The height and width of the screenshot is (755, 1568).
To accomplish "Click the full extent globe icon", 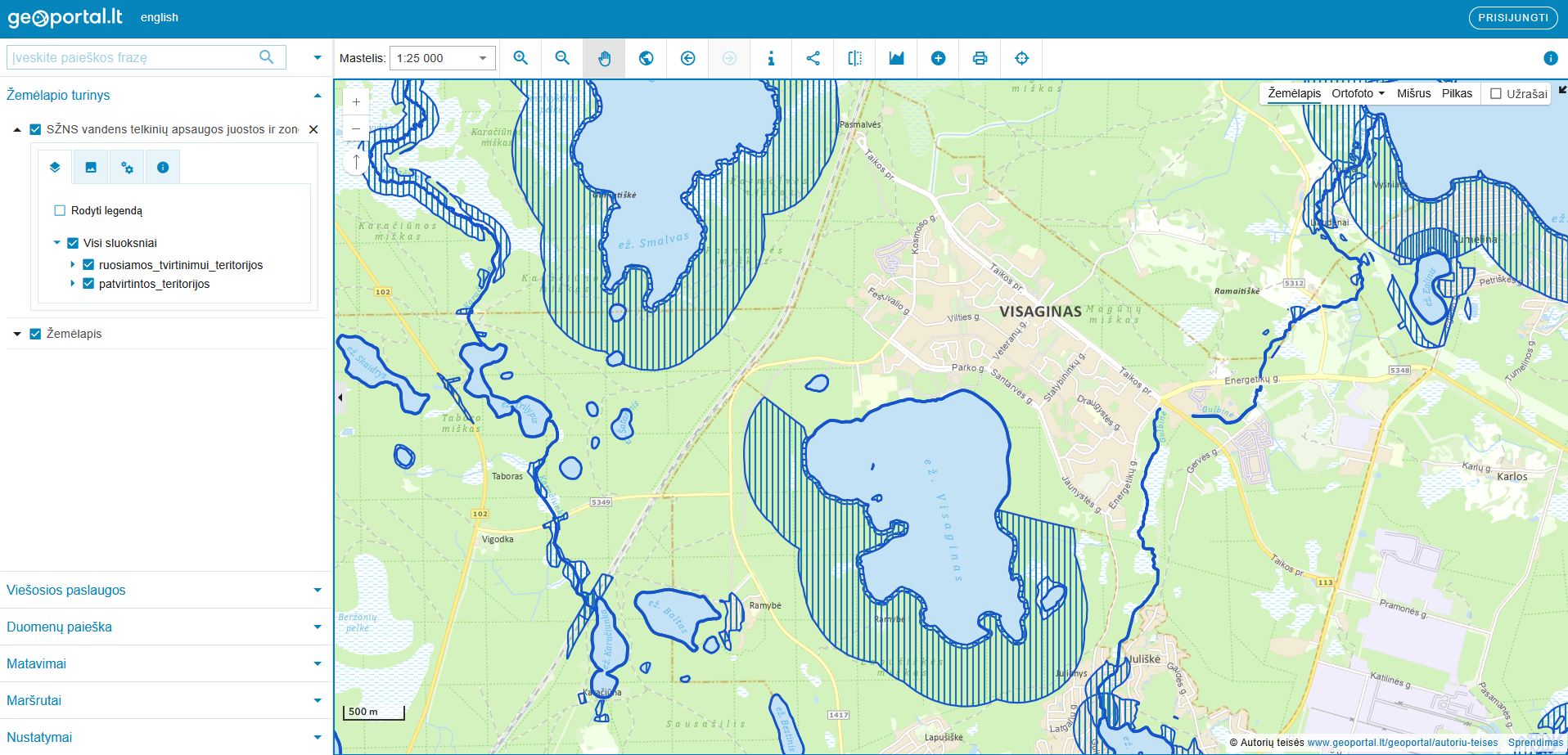I will (x=647, y=58).
